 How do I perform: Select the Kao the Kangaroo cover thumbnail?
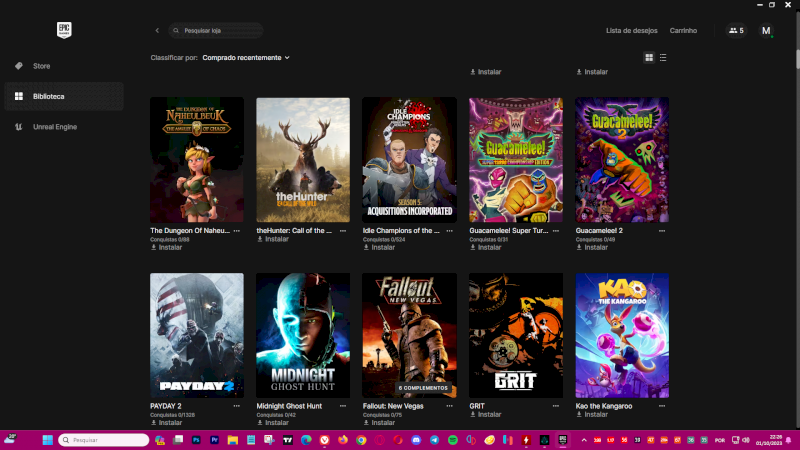[622, 336]
